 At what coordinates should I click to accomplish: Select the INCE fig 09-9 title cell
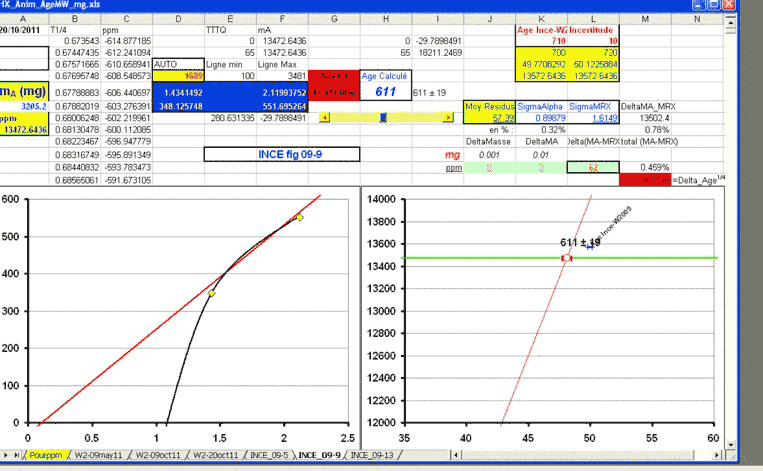tap(282, 154)
